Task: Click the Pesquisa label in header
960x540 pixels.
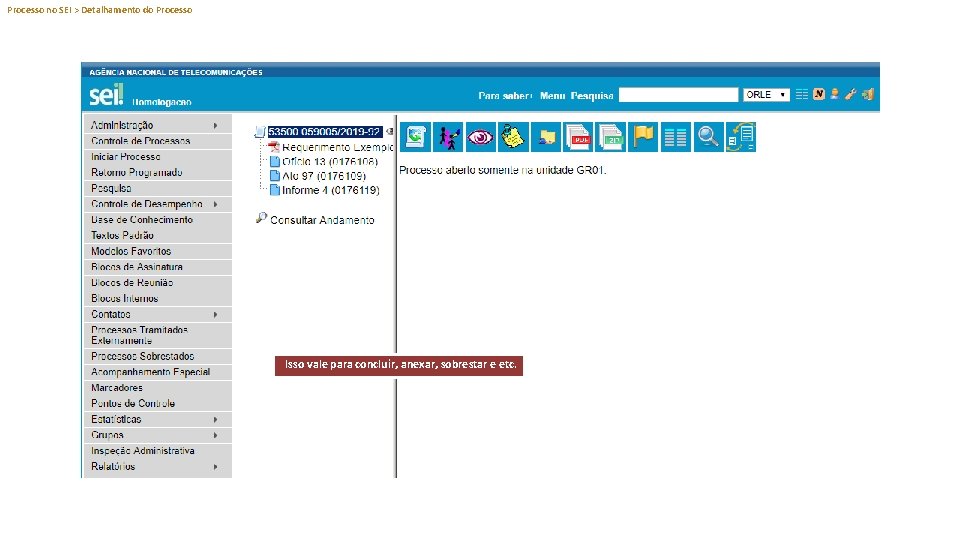Action: tap(591, 96)
